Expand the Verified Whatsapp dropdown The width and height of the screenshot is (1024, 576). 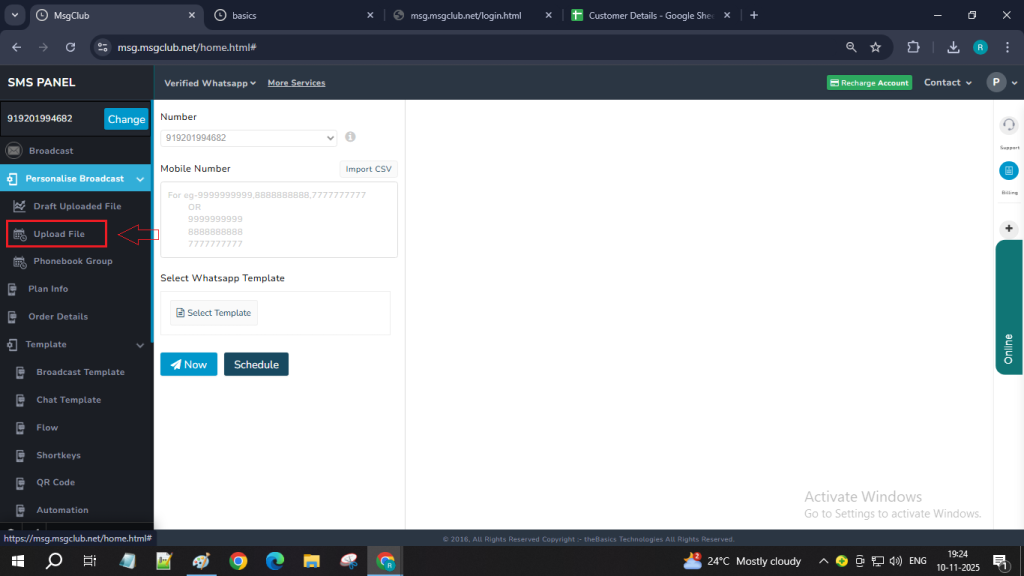point(210,83)
